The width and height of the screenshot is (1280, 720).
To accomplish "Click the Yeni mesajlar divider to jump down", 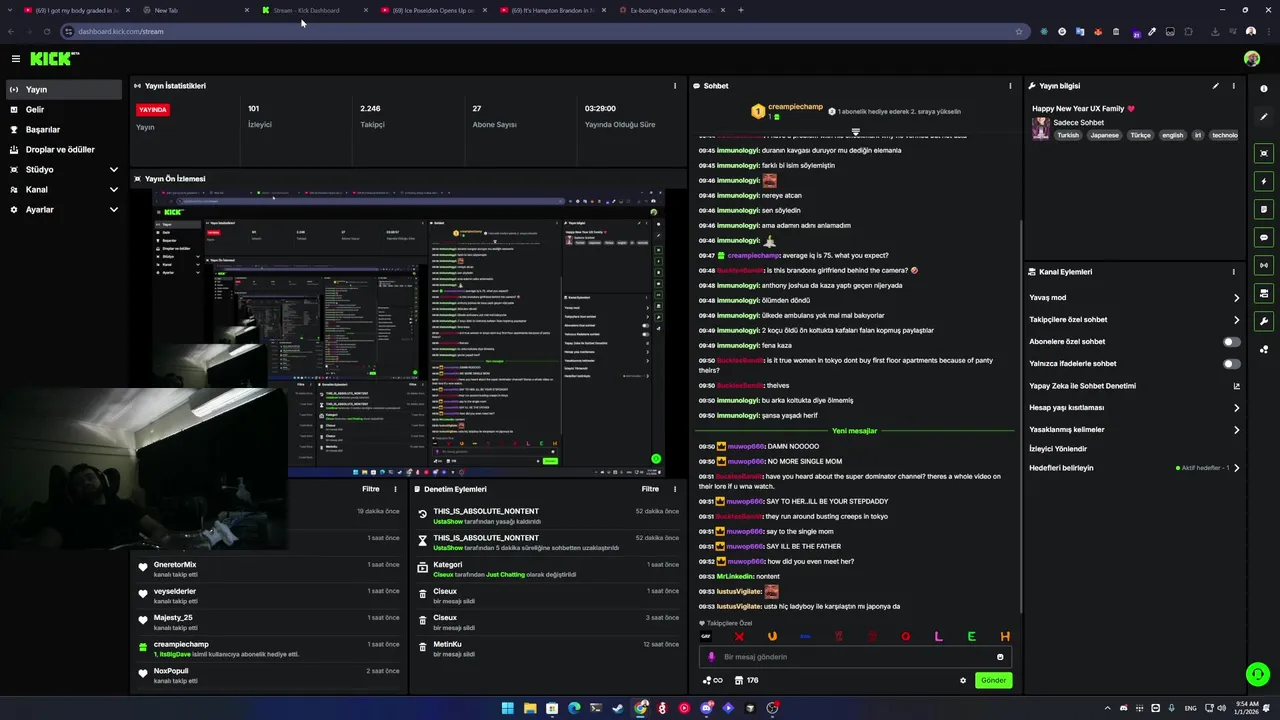I will (x=854, y=431).
